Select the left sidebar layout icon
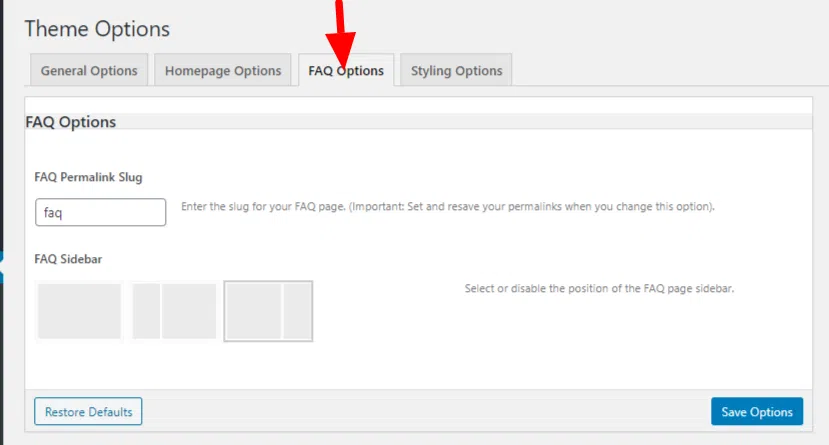 tap(174, 311)
